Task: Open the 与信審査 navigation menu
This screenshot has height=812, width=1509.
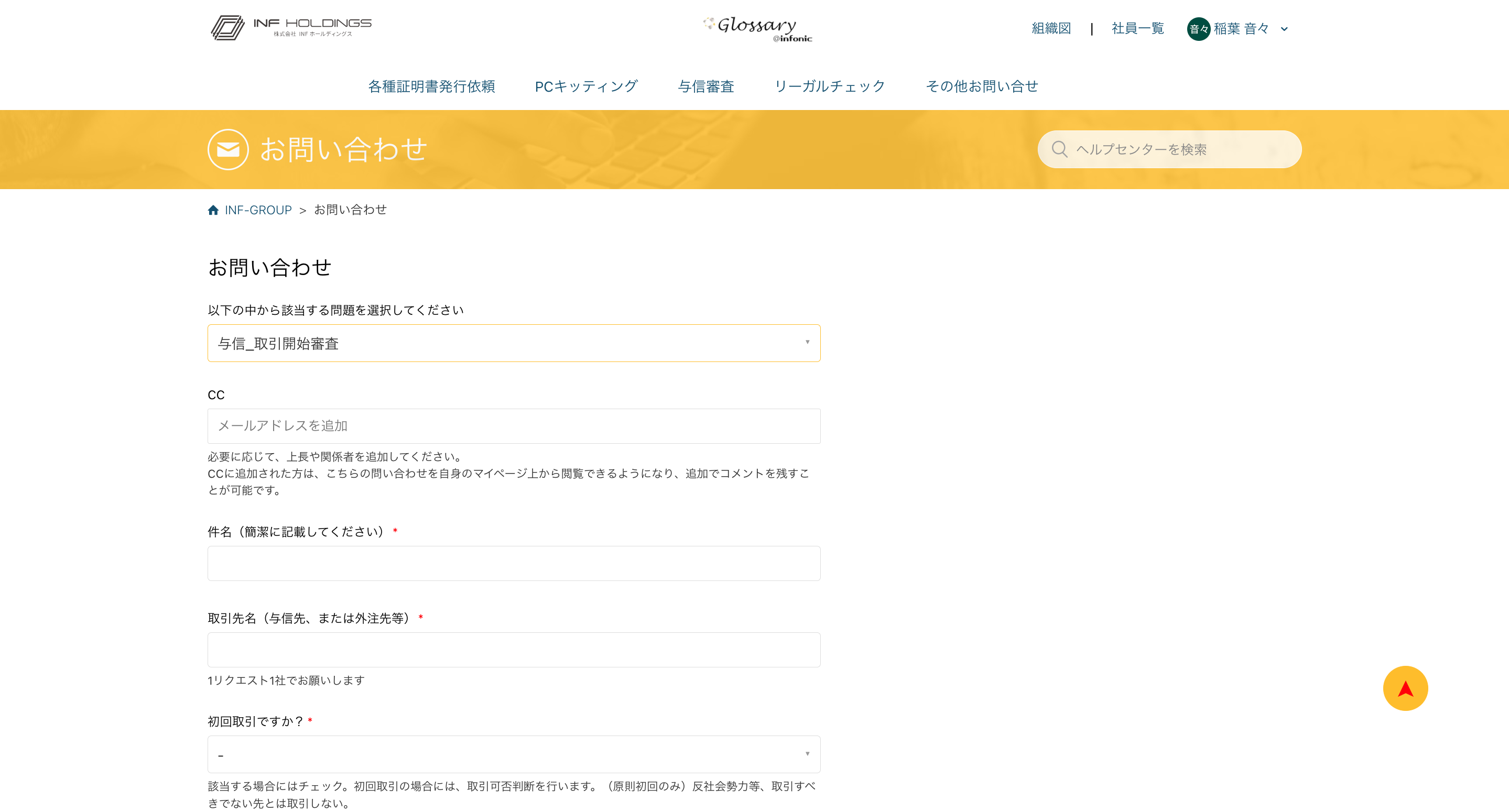Action: 707,86
